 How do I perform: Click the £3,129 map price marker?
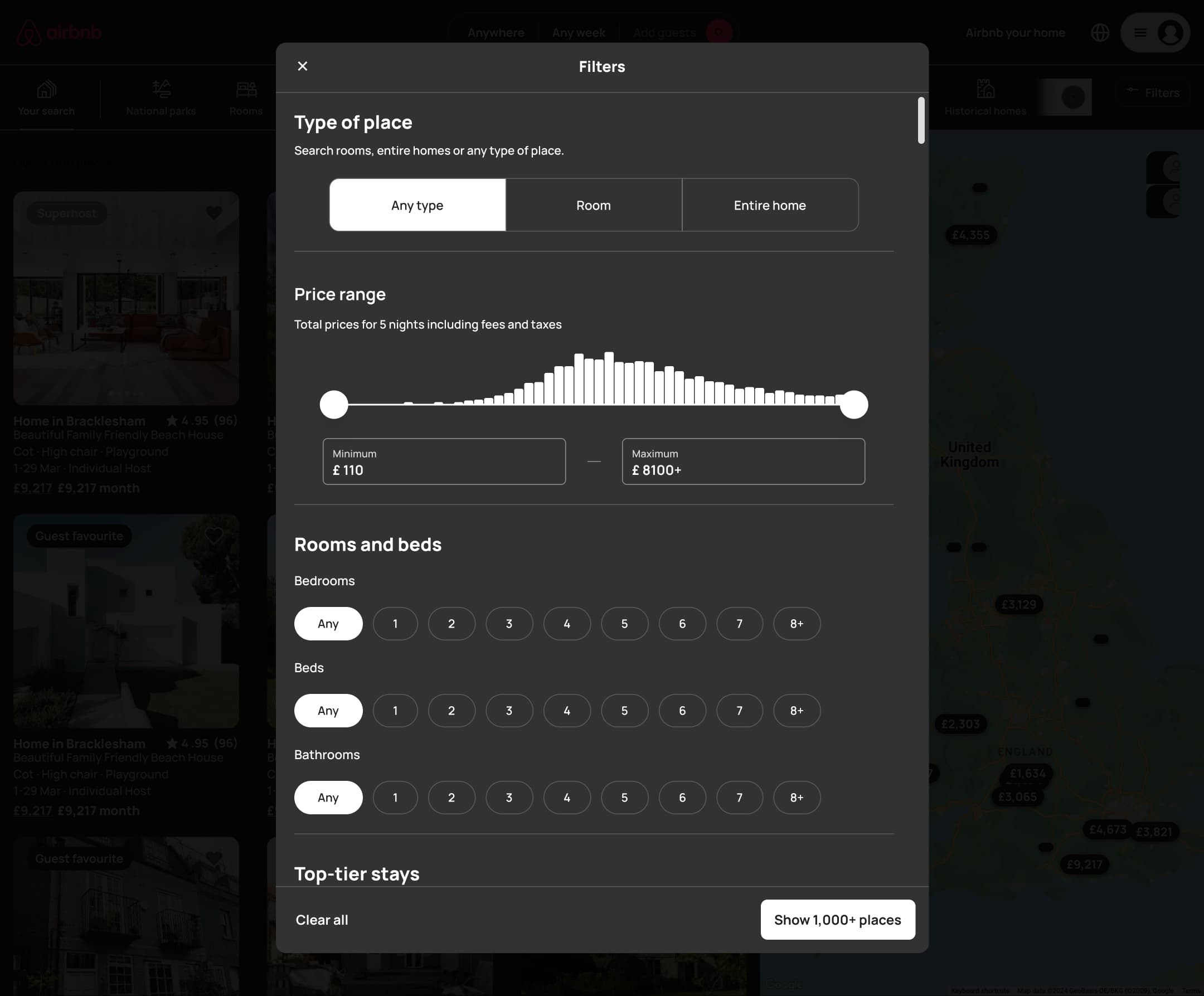(x=1018, y=604)
